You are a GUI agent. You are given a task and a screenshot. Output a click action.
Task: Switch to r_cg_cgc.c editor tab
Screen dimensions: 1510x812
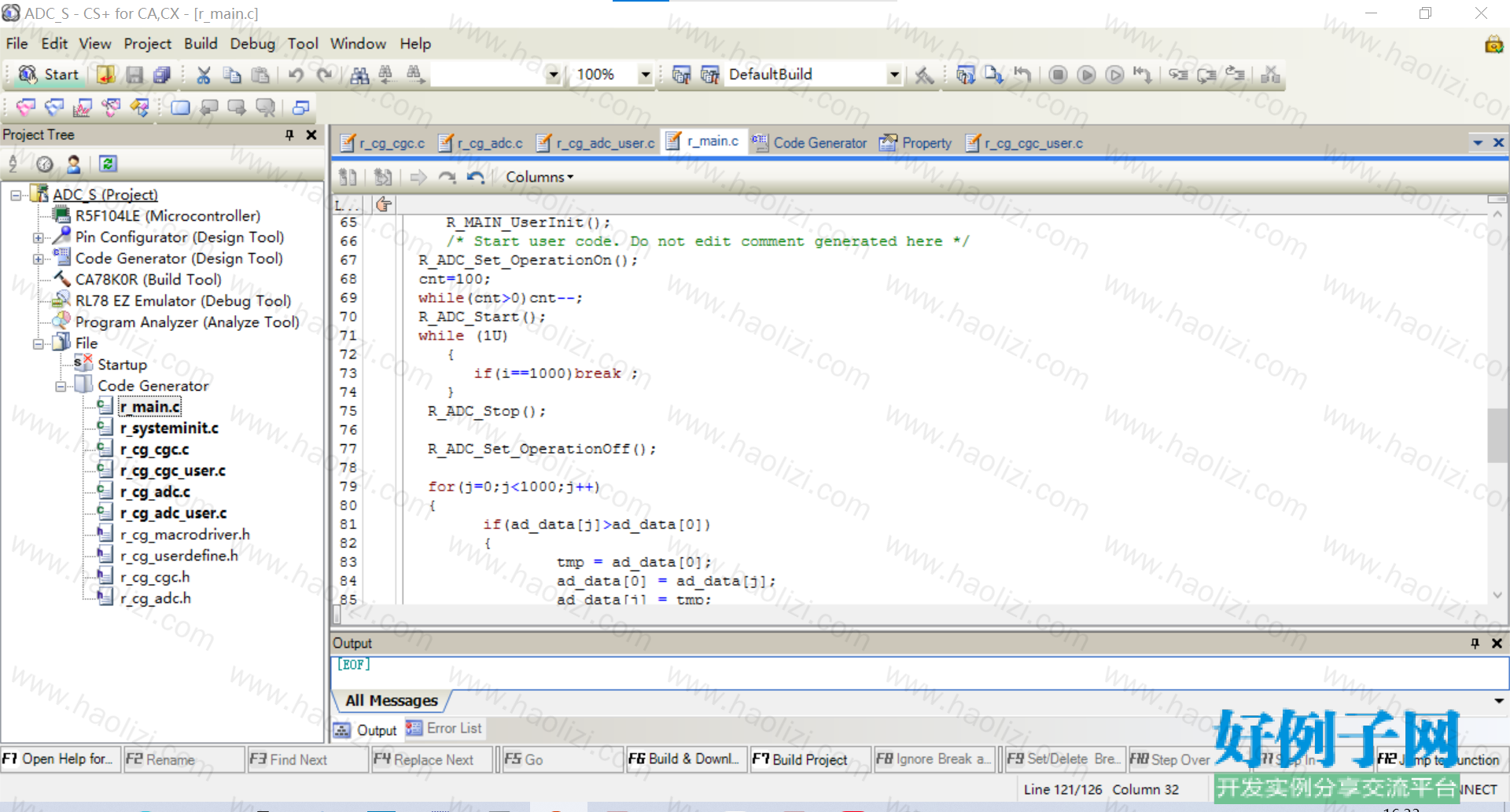click(383, 143)
